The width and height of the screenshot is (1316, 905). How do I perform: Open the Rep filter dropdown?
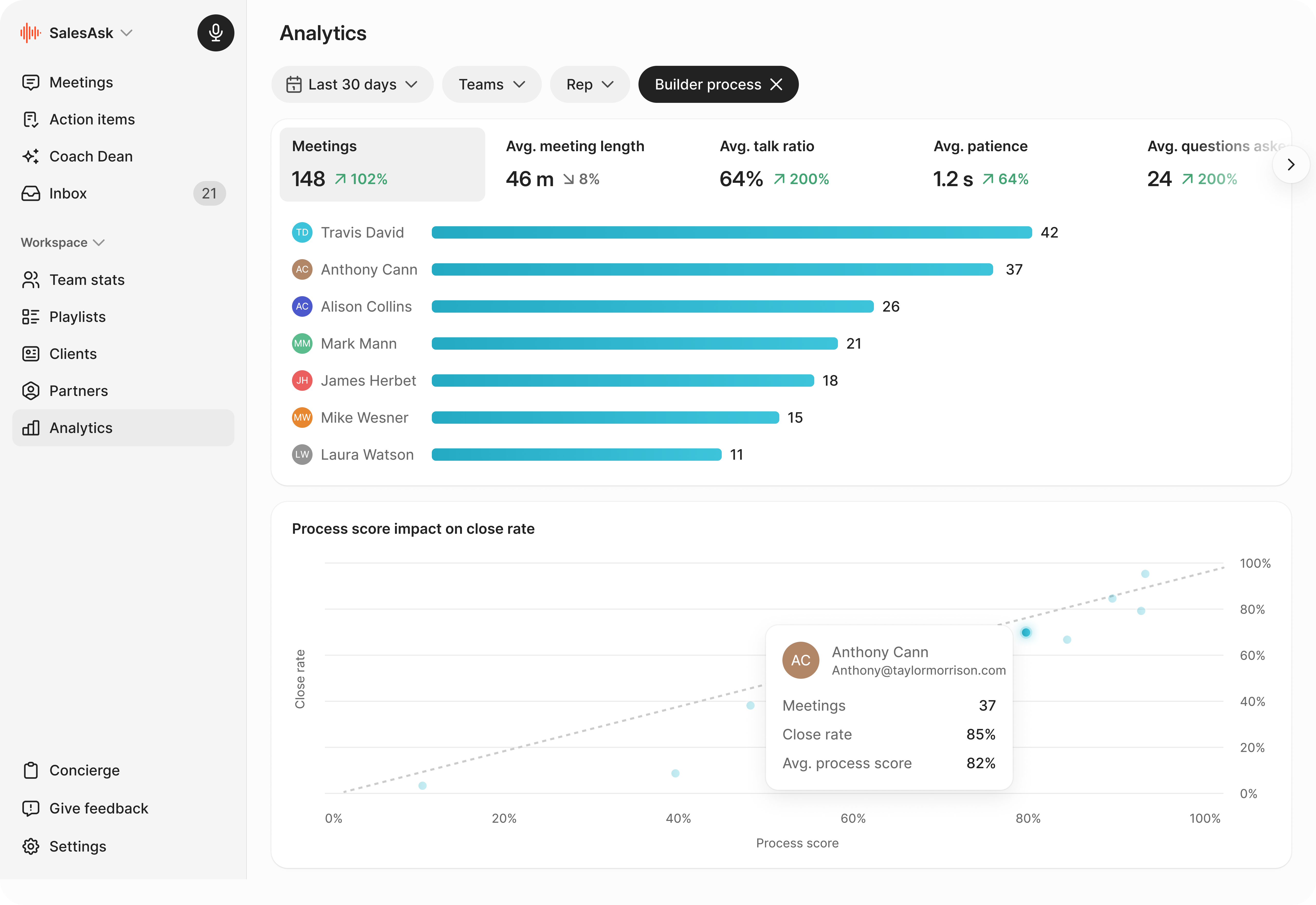[589, 85]
